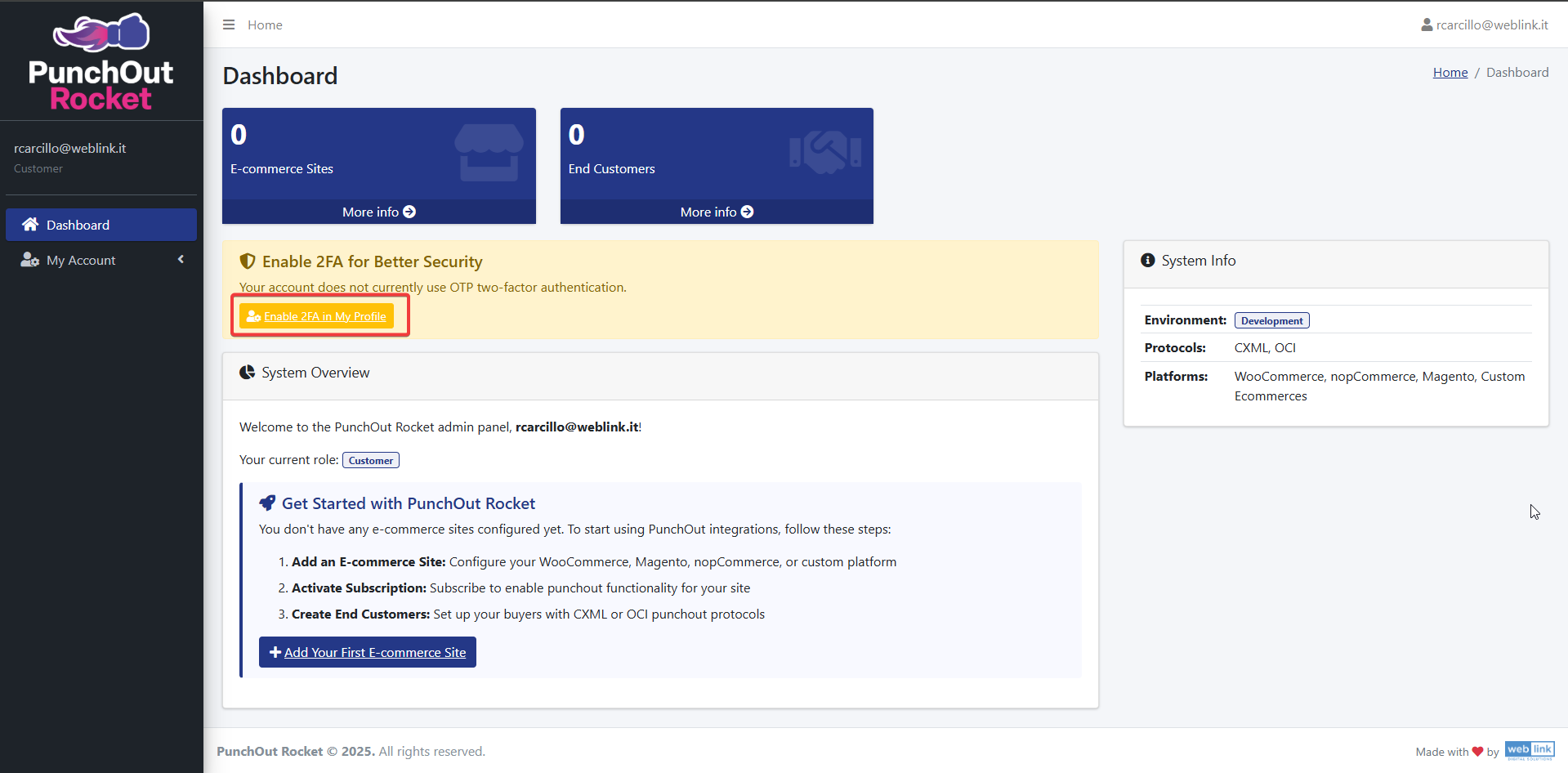The width and height of the screenshot is (1568, 773).
Task: Open More info on E-commerce Sites card
Action: click(x=379, y=212)
